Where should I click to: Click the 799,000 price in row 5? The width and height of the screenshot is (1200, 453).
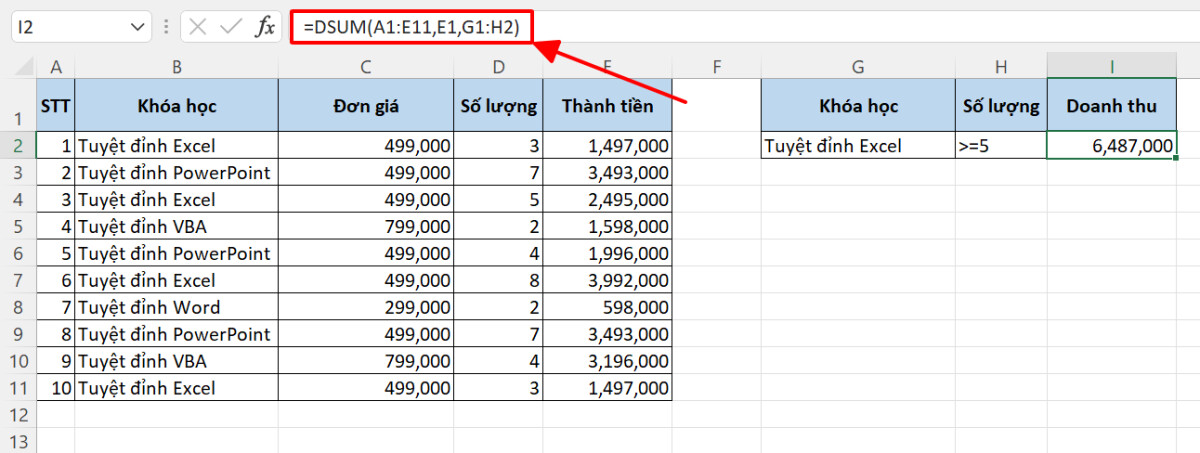pos(366,226)
